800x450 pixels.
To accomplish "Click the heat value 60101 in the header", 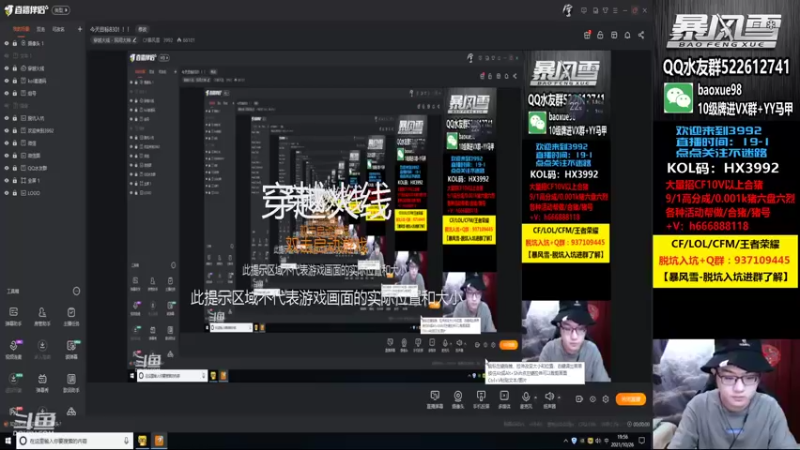I will [188, 40].
